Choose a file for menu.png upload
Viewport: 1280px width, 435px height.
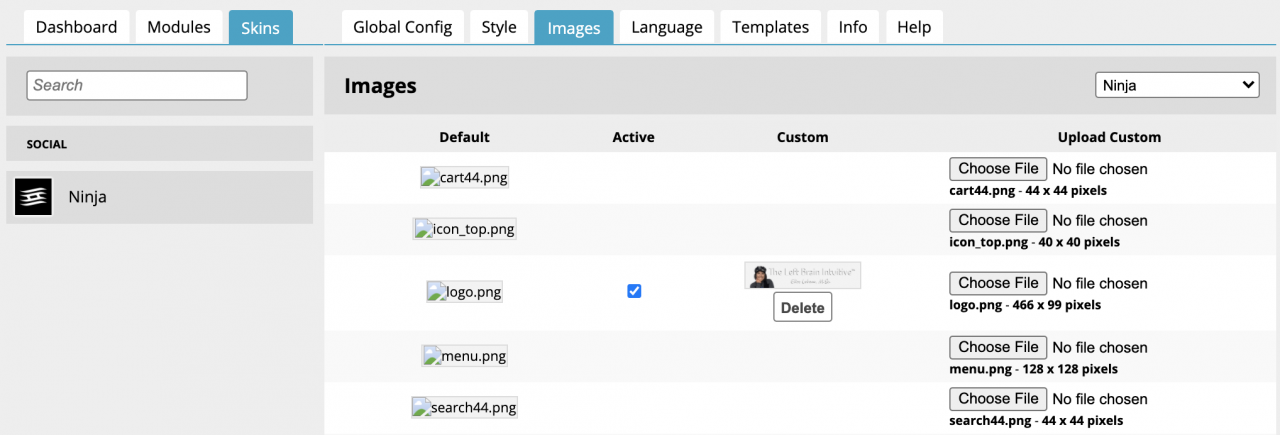pos(998,347)
